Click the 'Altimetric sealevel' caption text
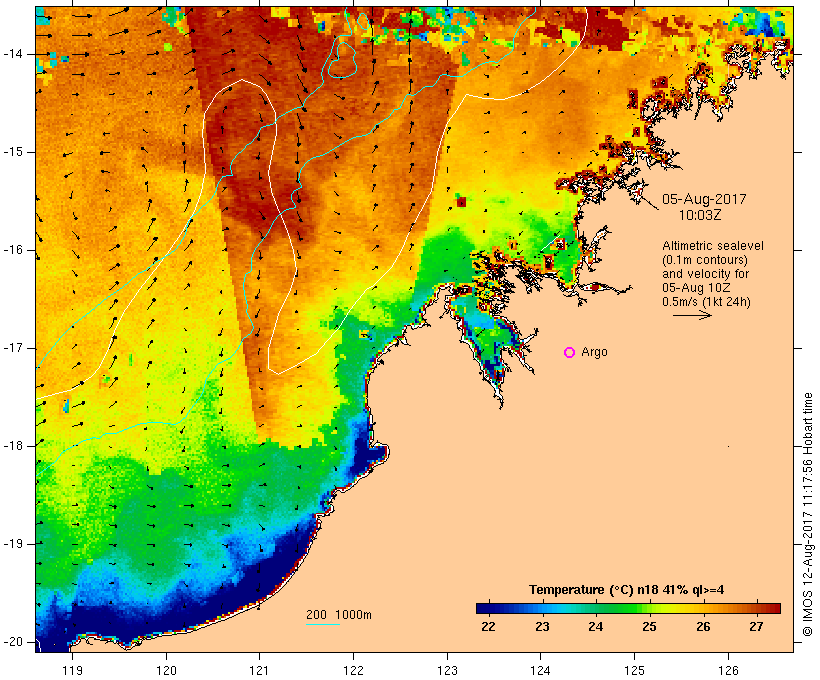 (x=713, y=246)
